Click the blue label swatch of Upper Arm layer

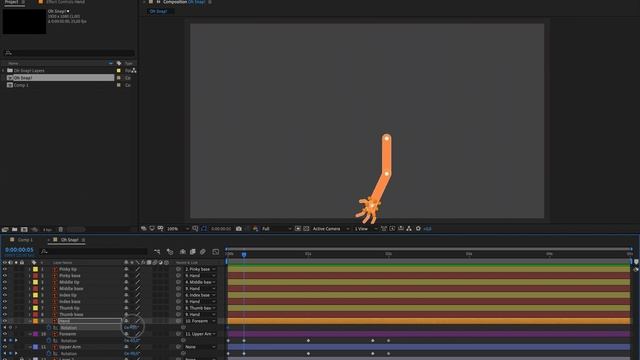tap(36, 347)
